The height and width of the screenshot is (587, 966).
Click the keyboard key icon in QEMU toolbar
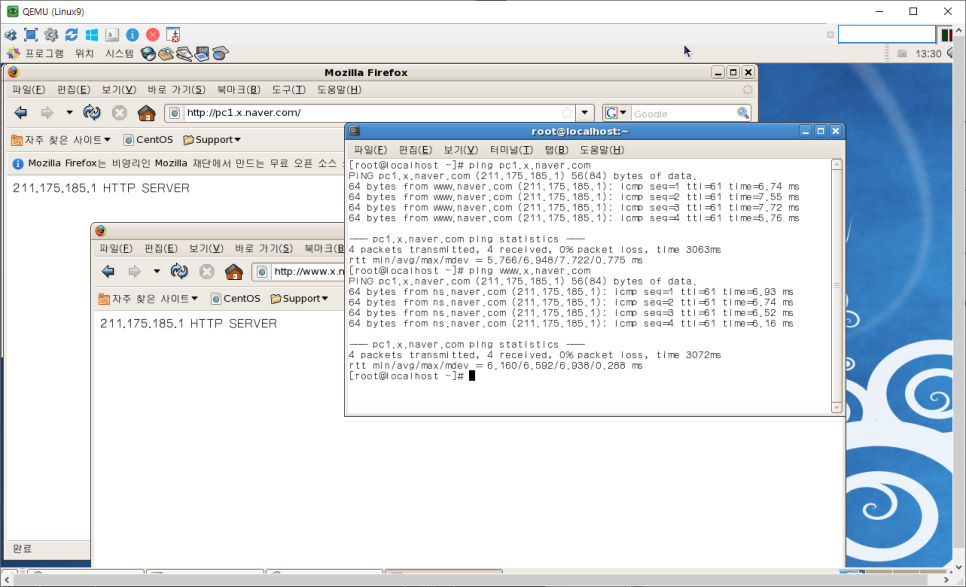pos(112,35)
